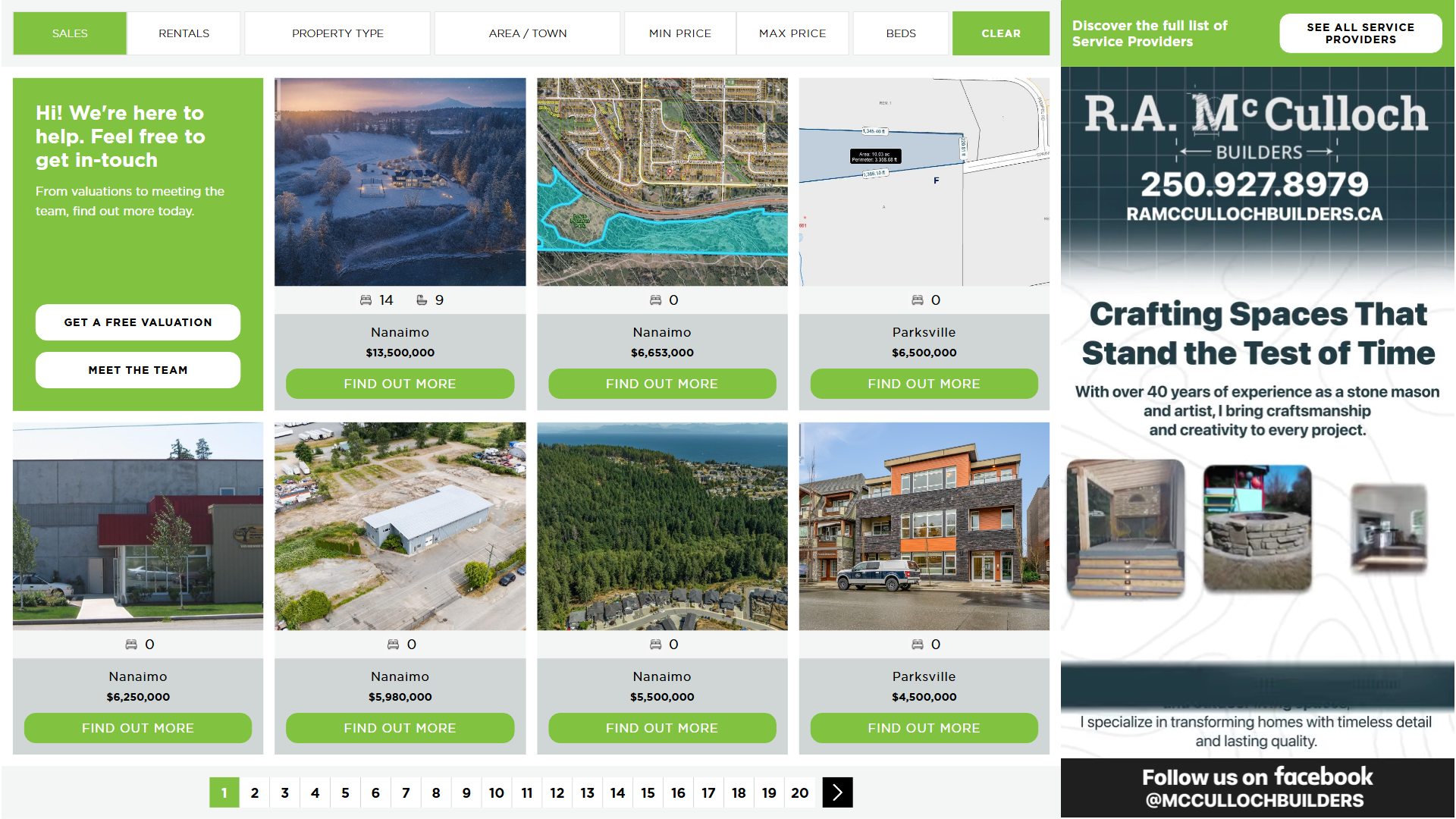Open the Min Price dropdown
The width and height of the screenshot is (1456, 819).
679,33
